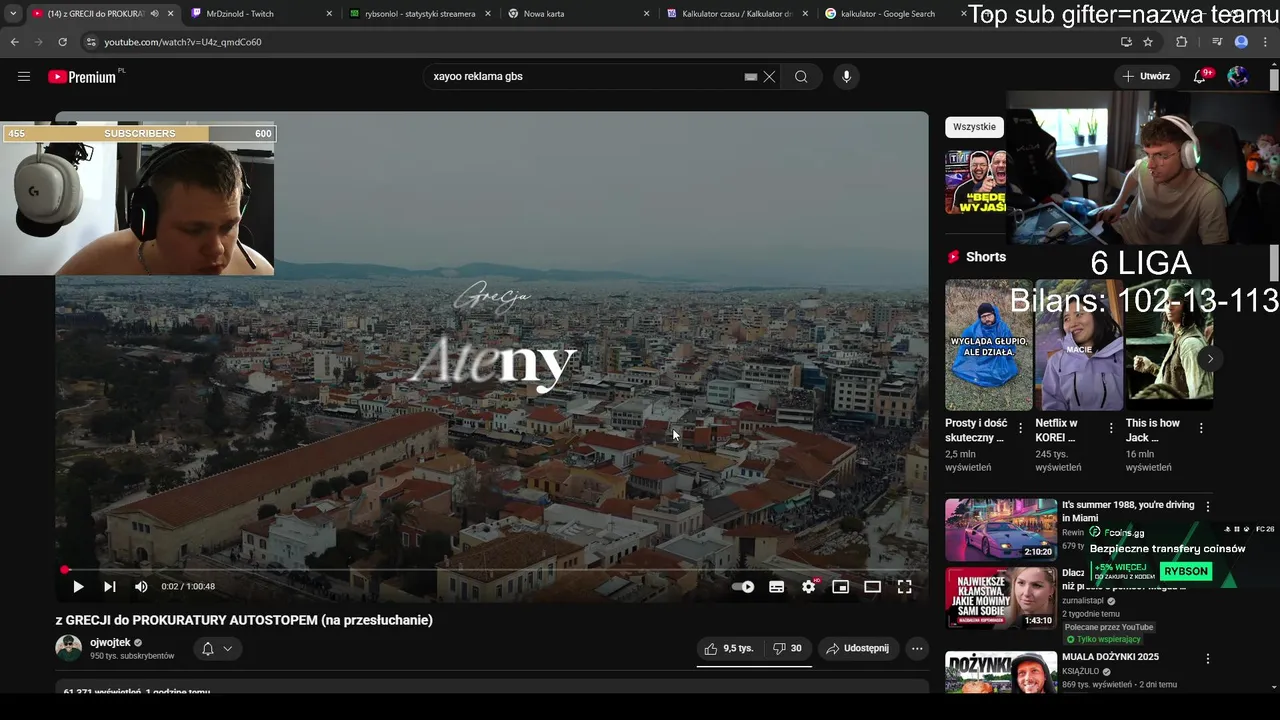This screenshot has height=720, width=1280.
Task: Mute the video volume
Action: [x=141, y=587]
